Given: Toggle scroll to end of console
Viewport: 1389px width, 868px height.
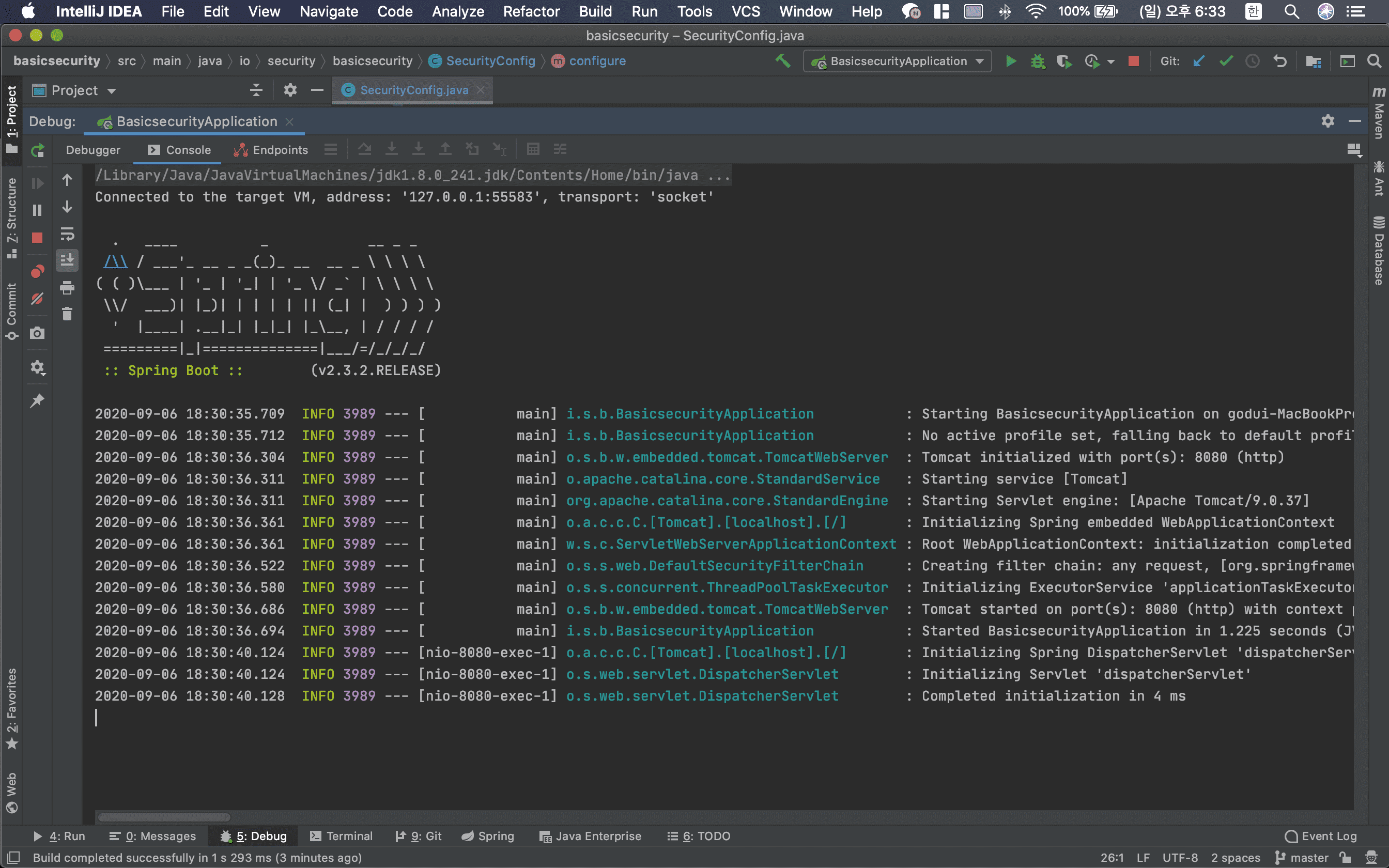Looking at the screenshot, I should point(67,260).
